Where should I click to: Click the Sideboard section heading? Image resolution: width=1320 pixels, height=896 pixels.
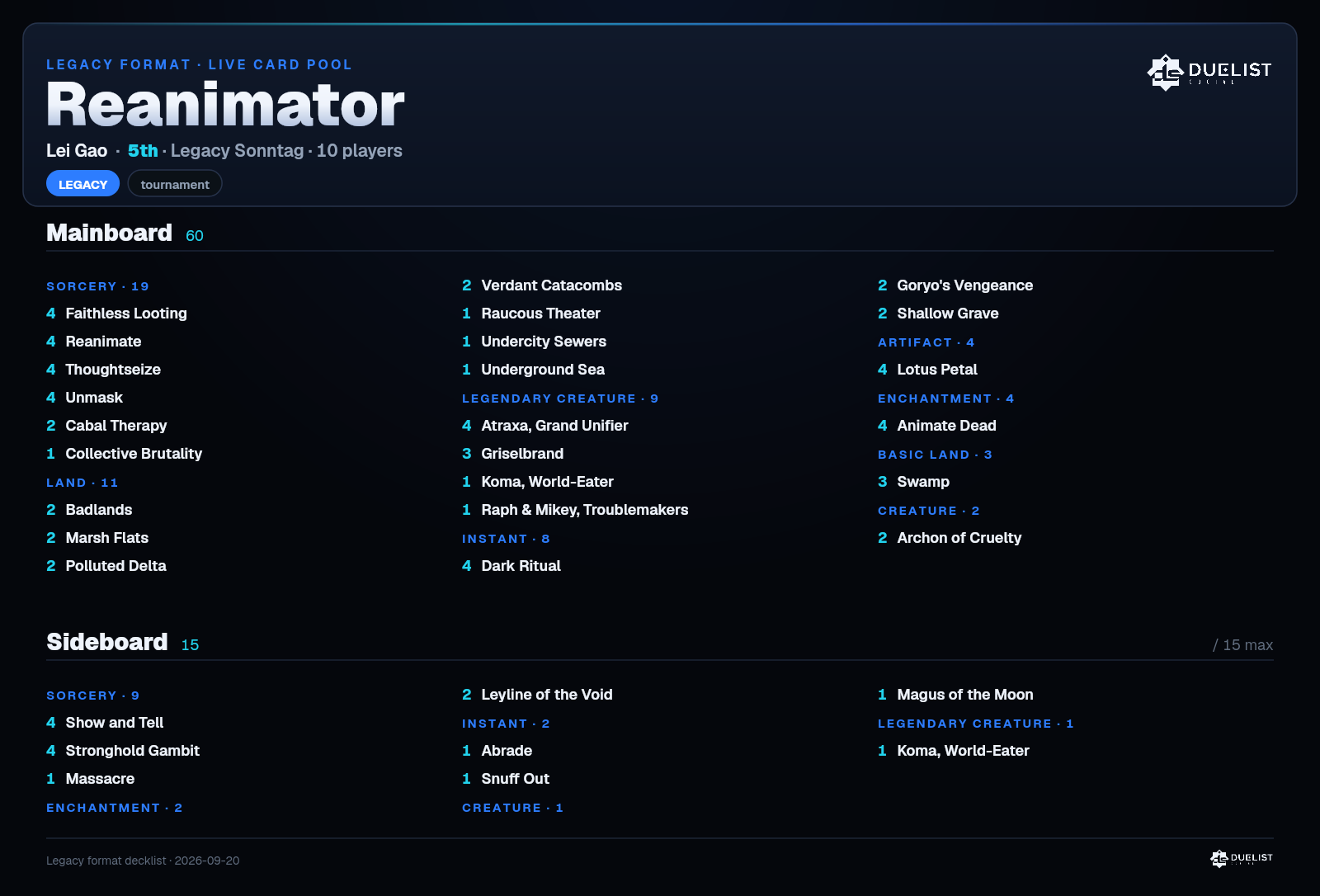pos(107,642)
